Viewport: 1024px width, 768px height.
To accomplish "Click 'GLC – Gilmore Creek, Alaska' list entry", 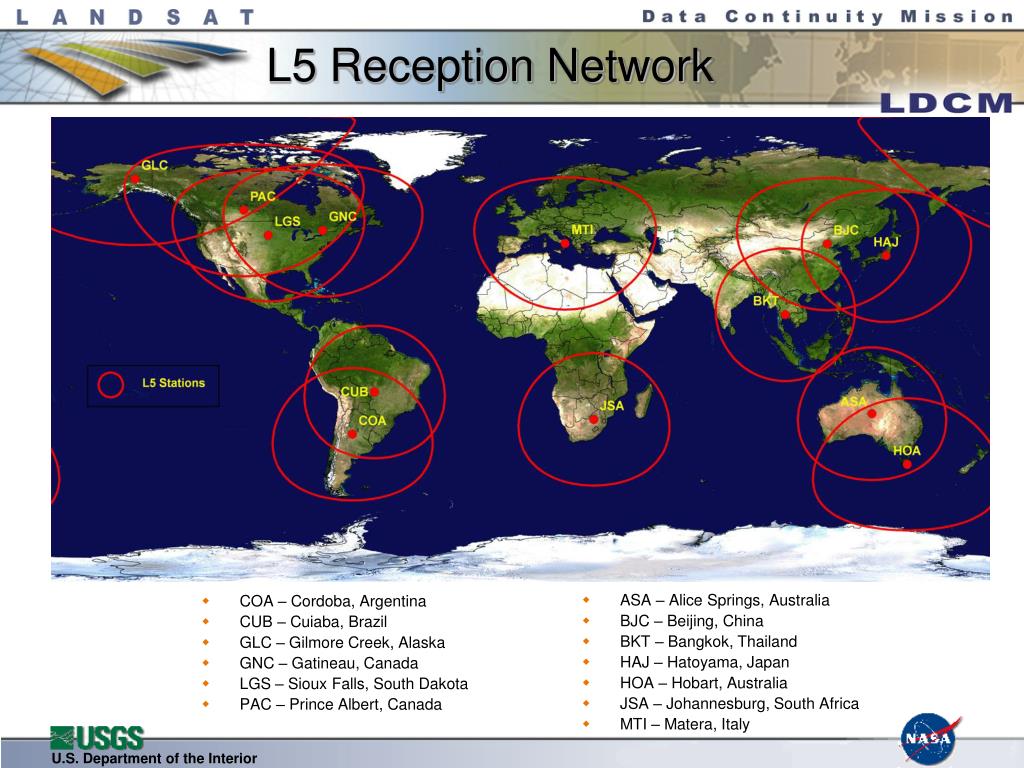I will (x=342, y=643).
